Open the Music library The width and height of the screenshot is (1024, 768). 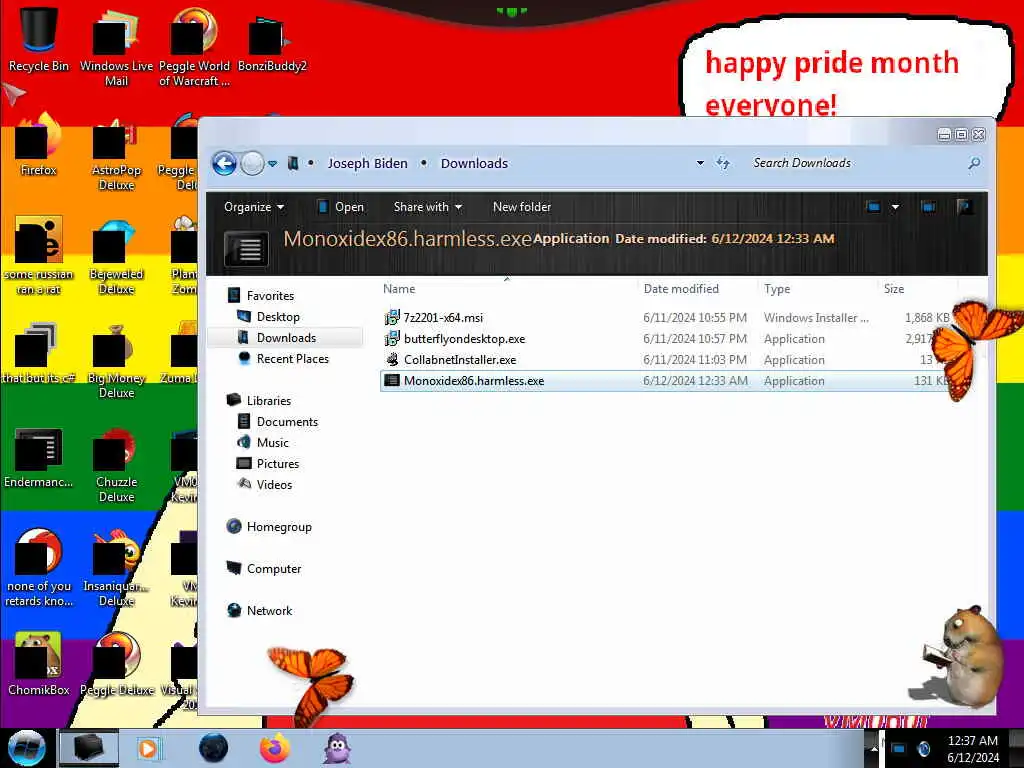point(272,443)
